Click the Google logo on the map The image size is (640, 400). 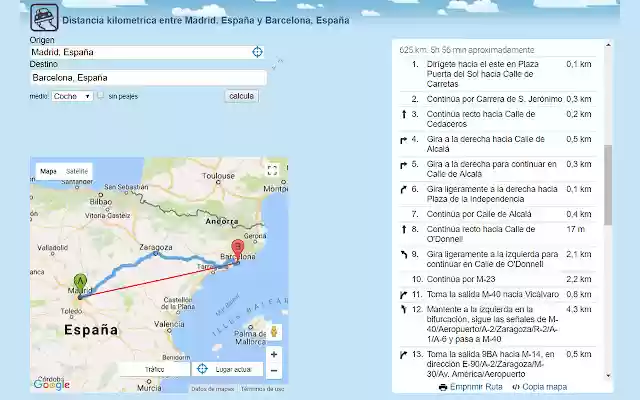pos(51,384)
